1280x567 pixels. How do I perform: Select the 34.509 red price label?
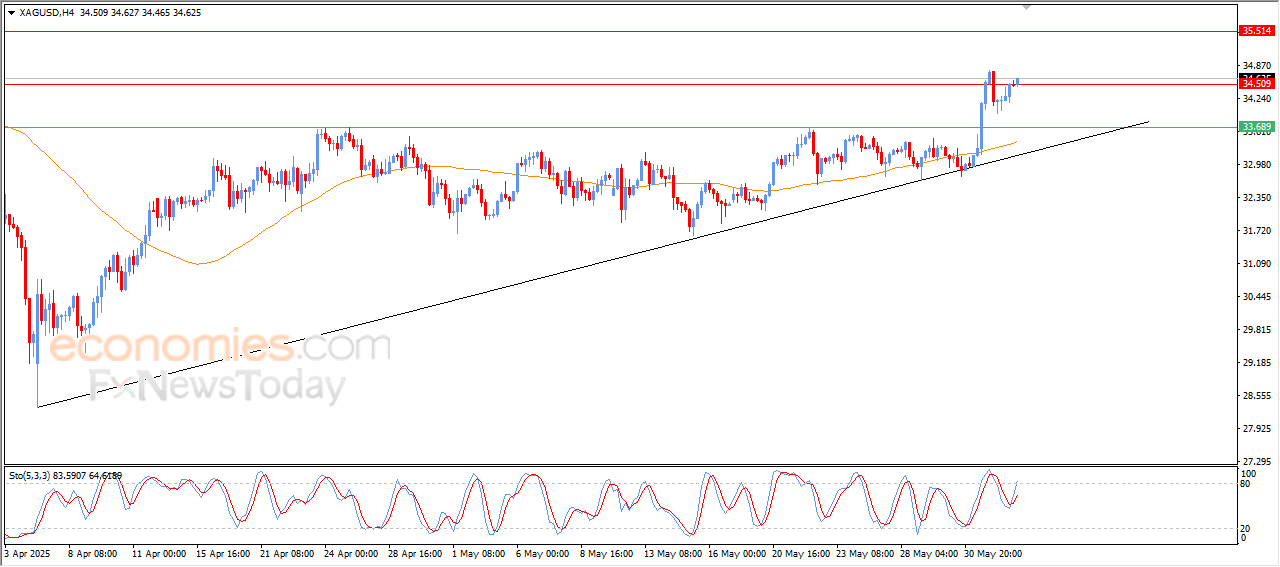pyautogui.click(x=1256, y=84)
